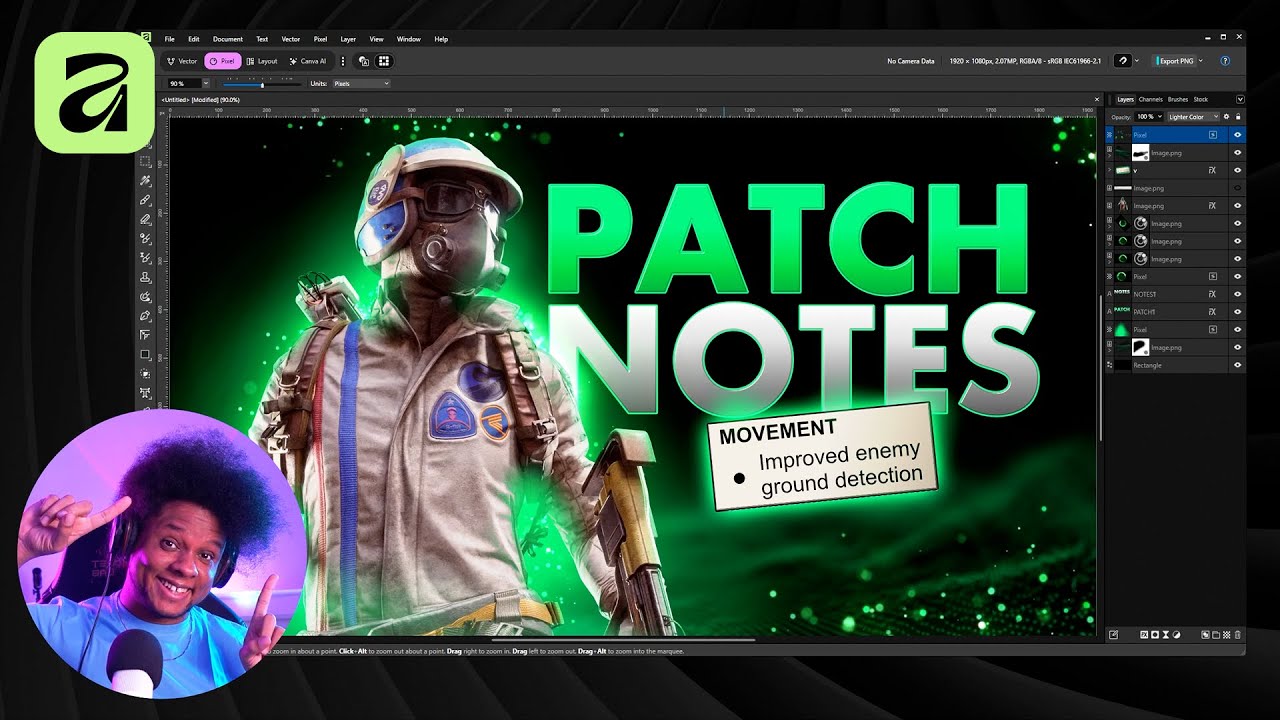Click edit icon at Layers panel bottom-left
Screen dimensions: 1280x720
(1114, 634)
